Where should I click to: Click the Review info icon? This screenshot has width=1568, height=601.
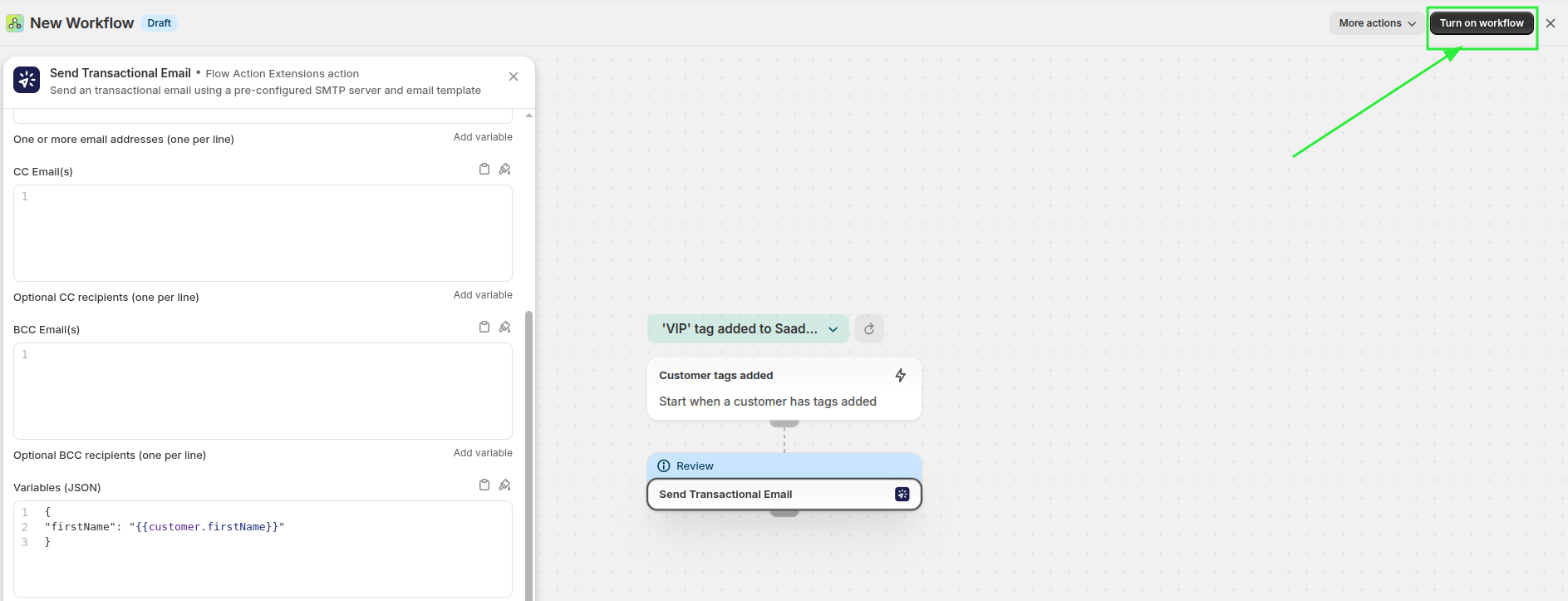(664, 466)
